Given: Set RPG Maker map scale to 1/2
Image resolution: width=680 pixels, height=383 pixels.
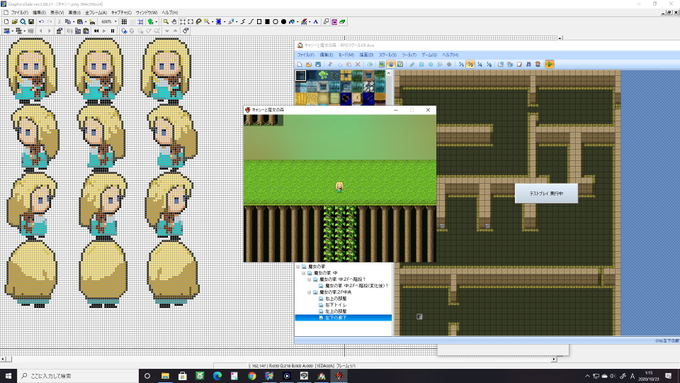Looking at the screenshot, I should tap(471, 64).
